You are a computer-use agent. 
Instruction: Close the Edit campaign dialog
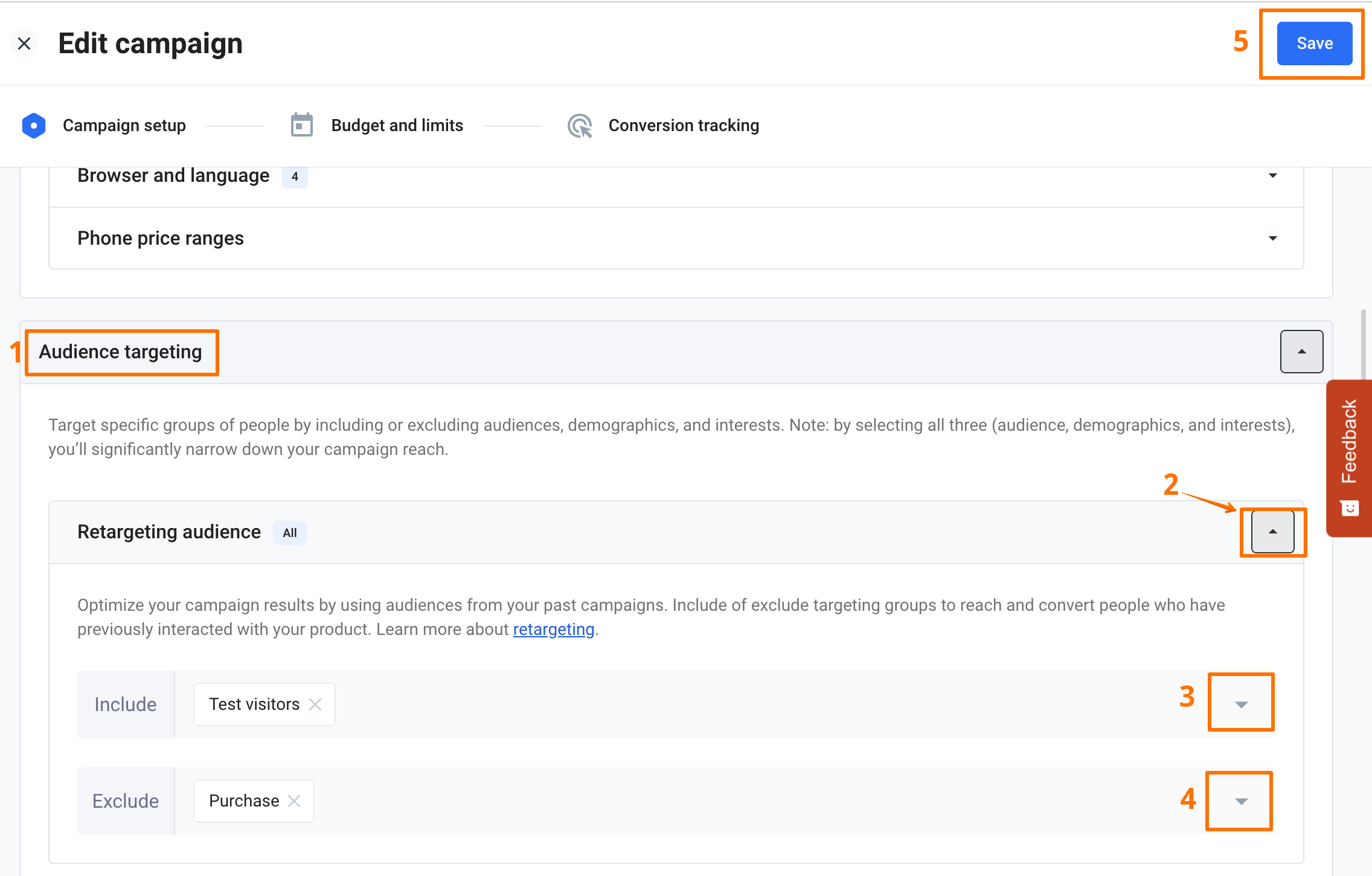click(x=24, y=43)
